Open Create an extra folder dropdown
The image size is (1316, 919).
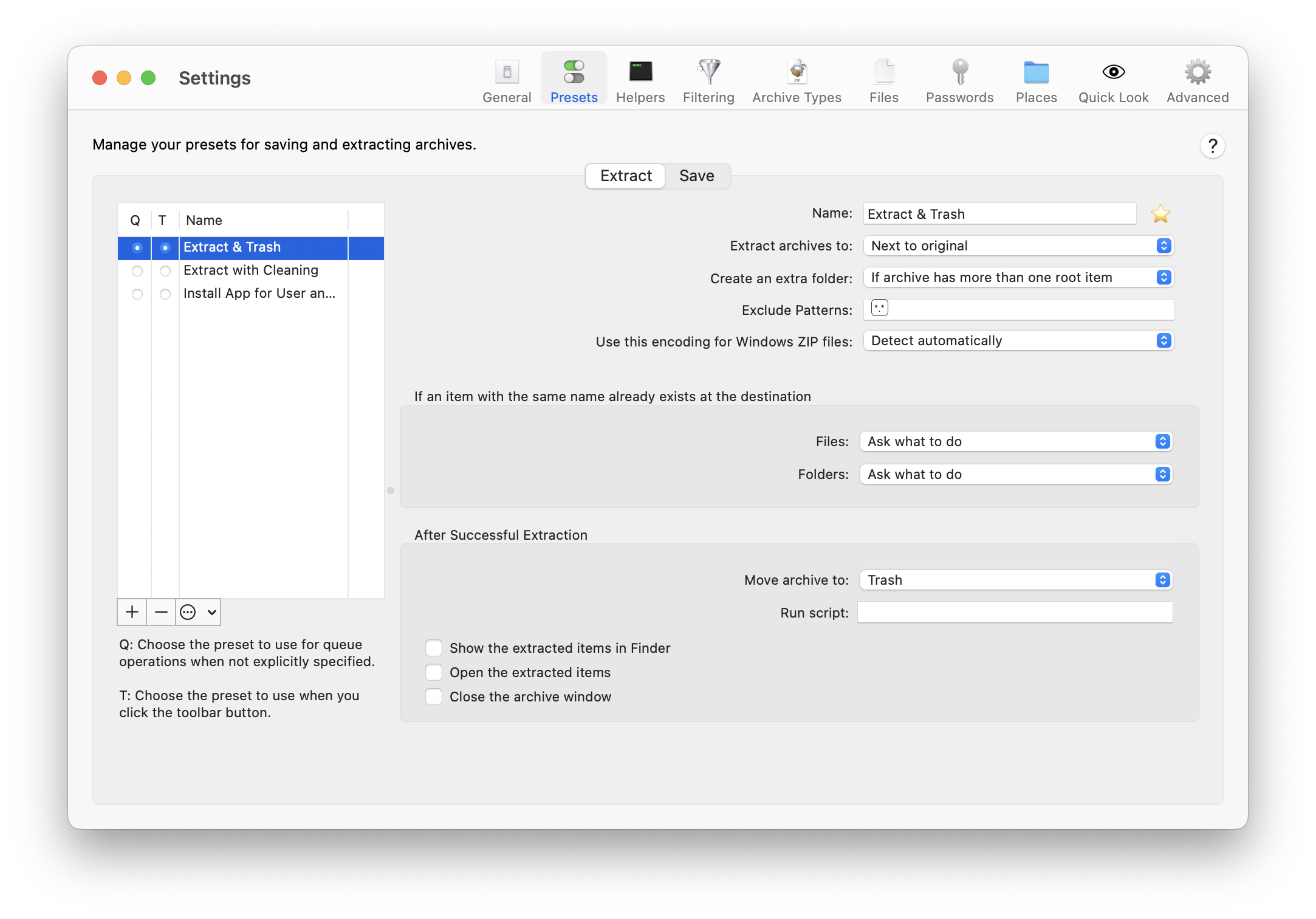point(1018,277)
